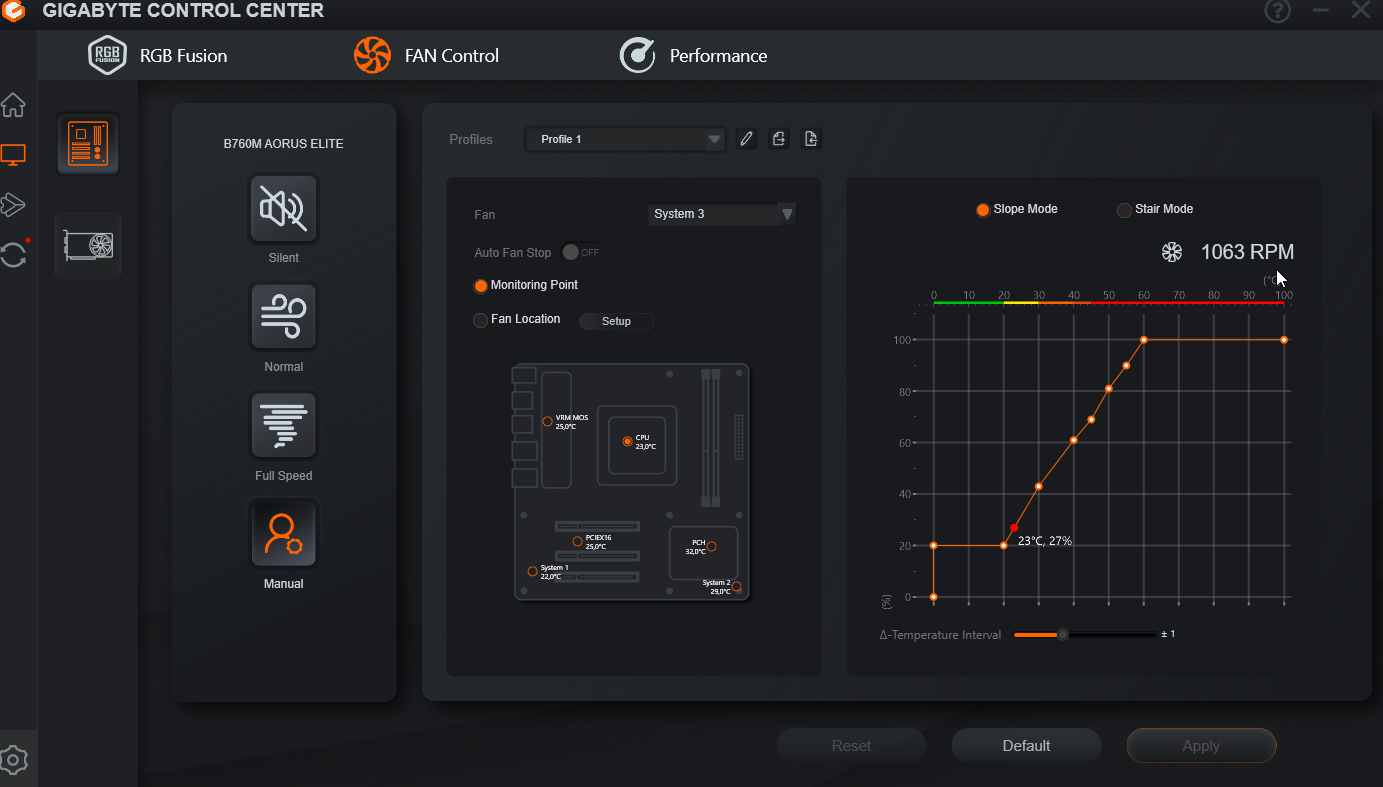Select the CPU sensor point
This screenshot has height=787, width=1383.
coord(627,441)
